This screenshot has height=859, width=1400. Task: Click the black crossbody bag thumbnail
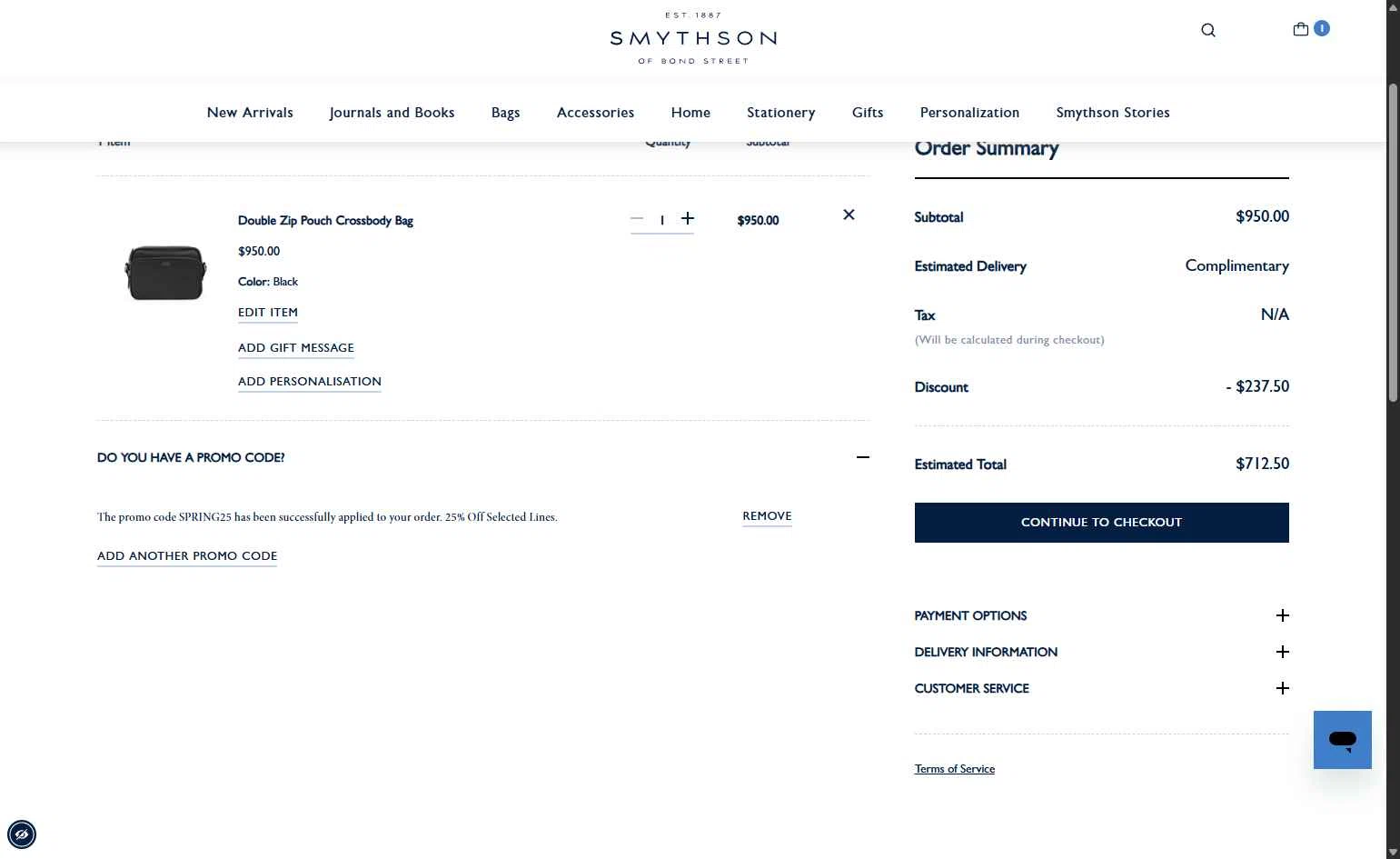165,272
